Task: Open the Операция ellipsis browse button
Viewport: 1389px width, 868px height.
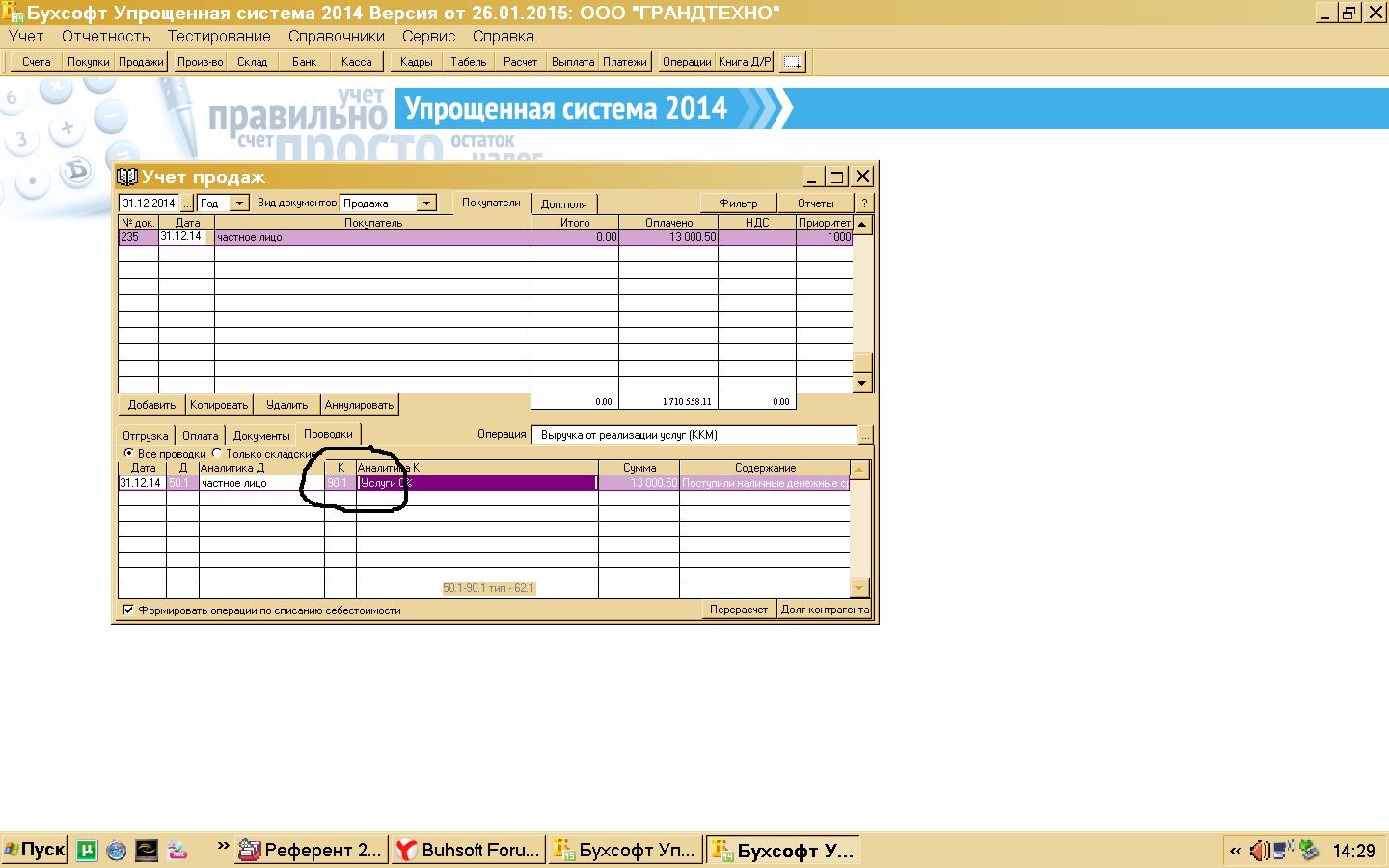Action: (x=865, y=435)
